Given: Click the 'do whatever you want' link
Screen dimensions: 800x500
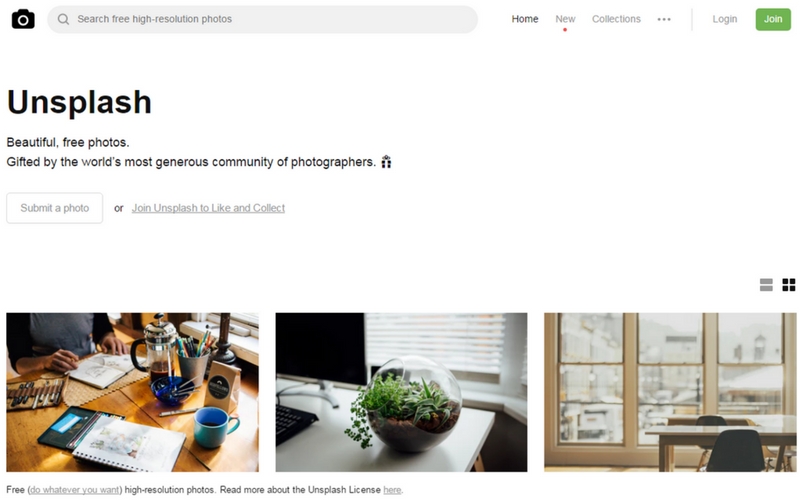Looking at the screenshot, I should 74,490.
